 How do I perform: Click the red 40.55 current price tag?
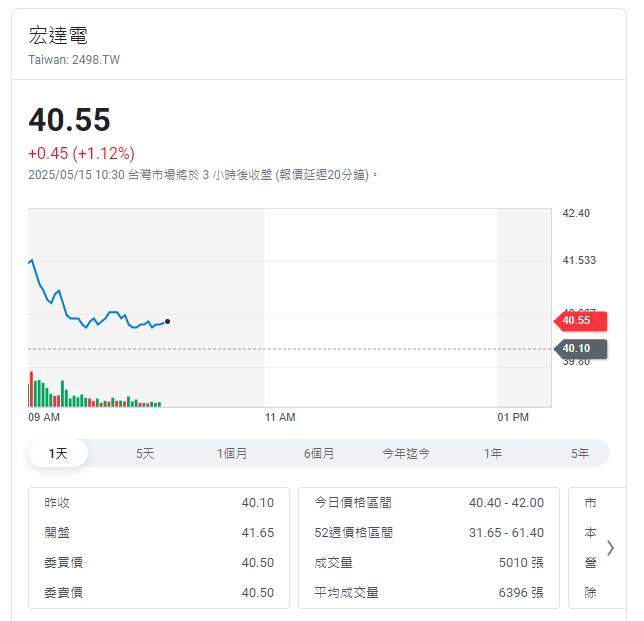pyautogui.click(x=581, y=321)
